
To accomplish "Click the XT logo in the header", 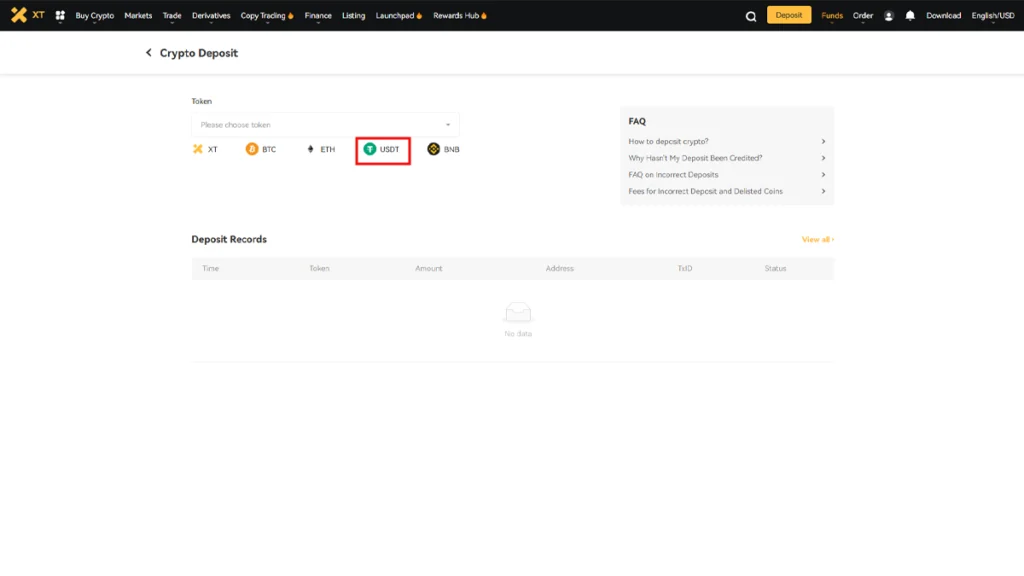I will (x=27, y=15).
